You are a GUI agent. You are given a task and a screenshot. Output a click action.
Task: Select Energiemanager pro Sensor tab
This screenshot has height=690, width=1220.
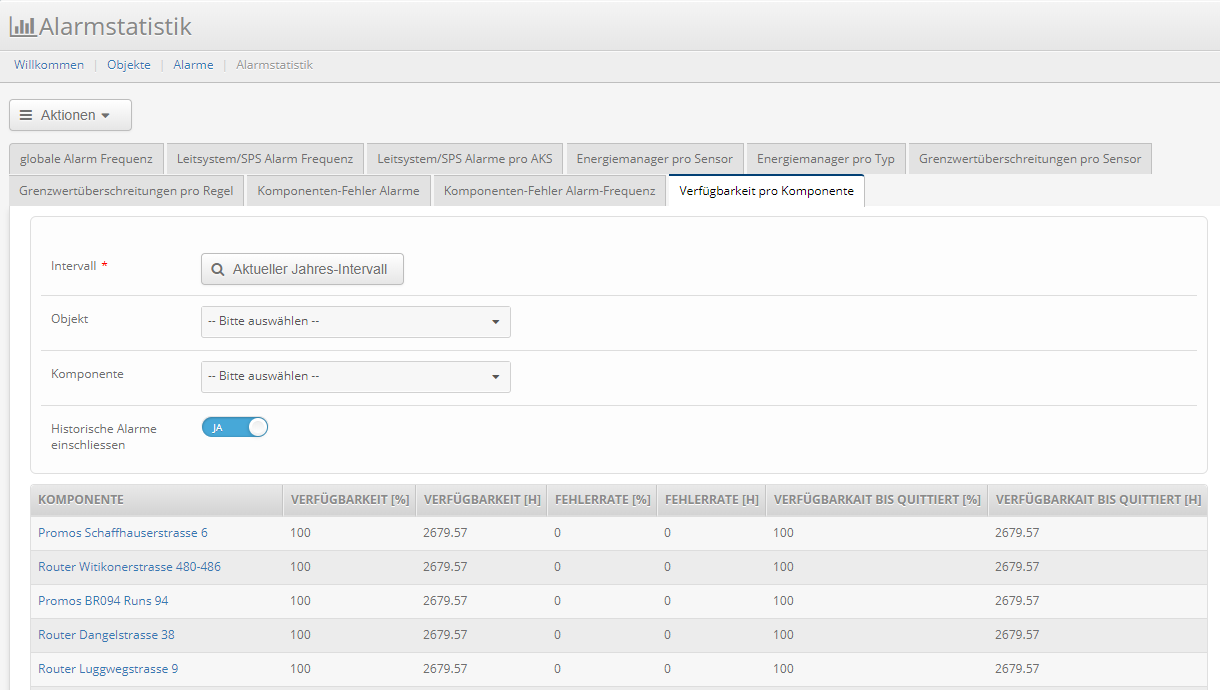pos(654,159)
